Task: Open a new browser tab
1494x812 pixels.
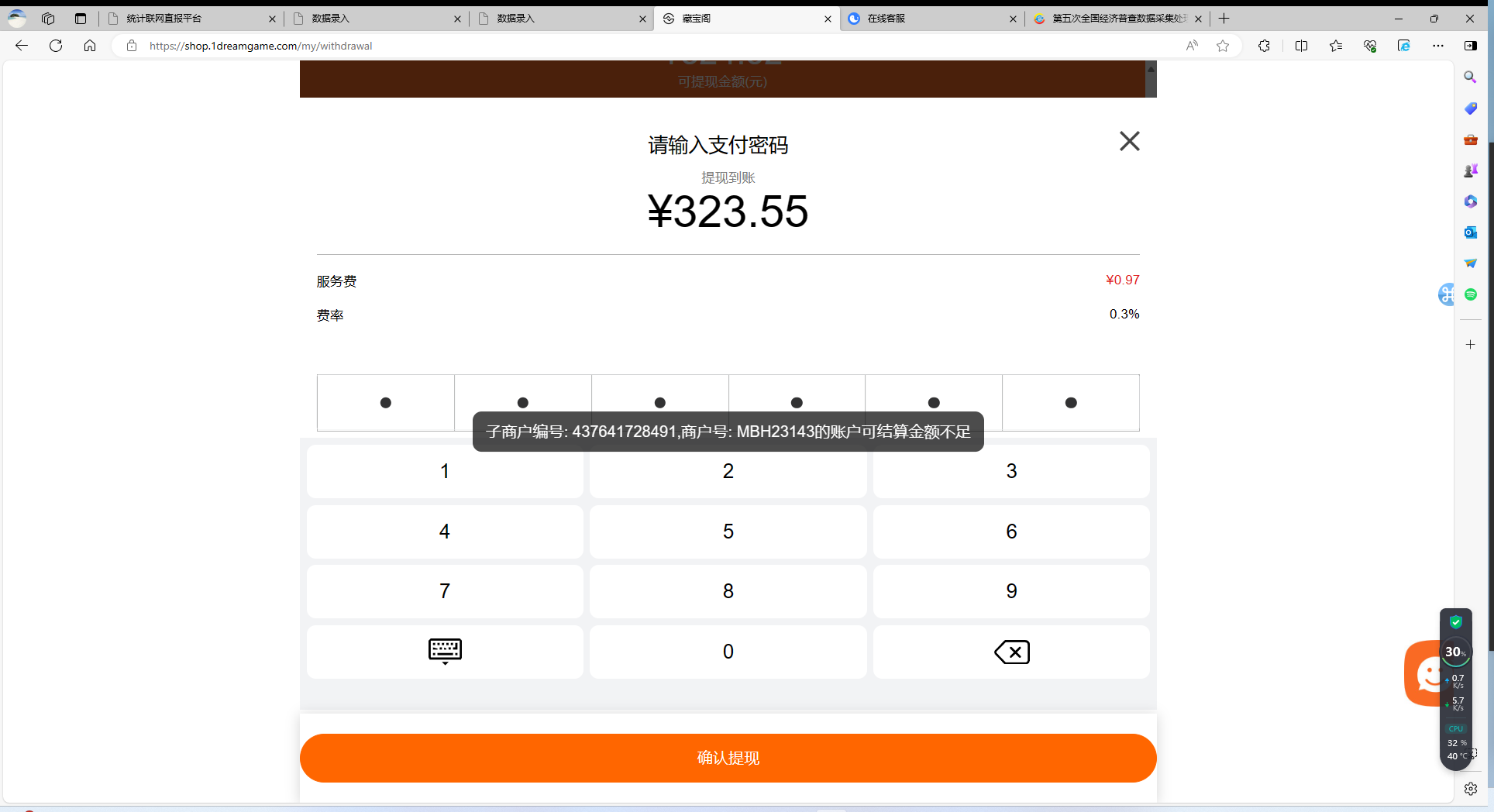Action: [1224, 19]
